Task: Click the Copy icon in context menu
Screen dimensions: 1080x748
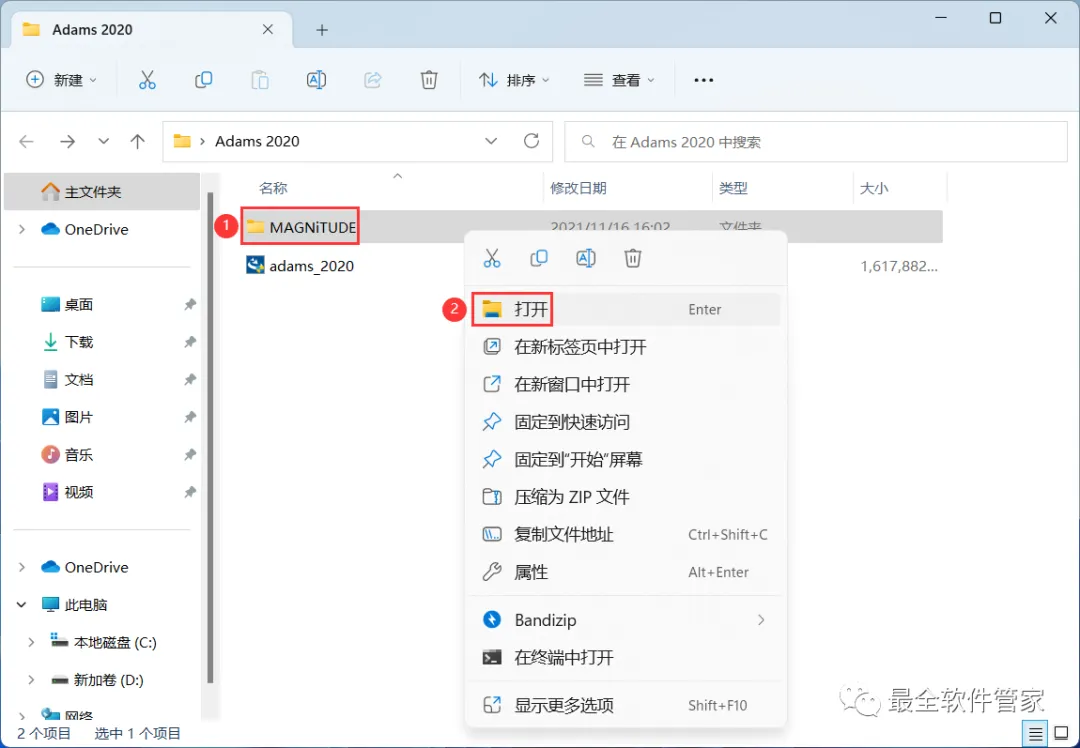Action: click(x=539, y=258)
